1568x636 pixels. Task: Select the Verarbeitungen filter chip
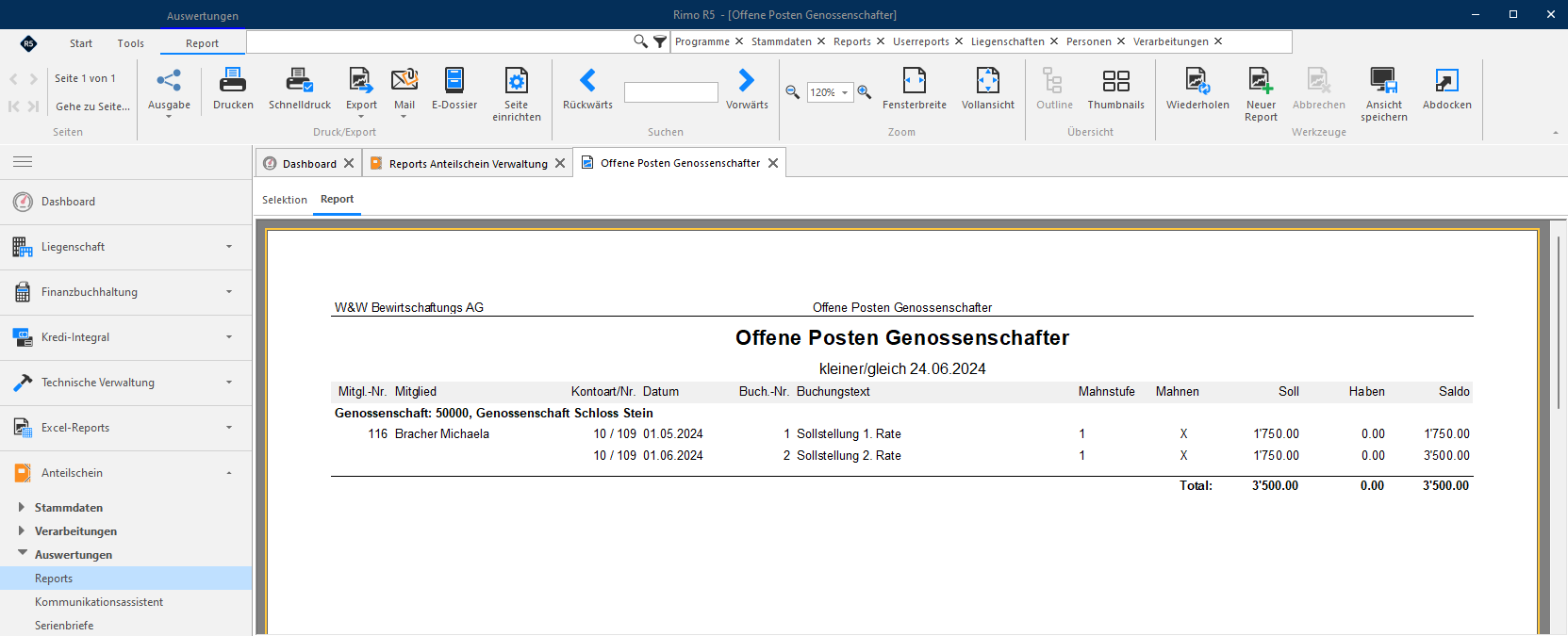click(x=1170, y=41)
